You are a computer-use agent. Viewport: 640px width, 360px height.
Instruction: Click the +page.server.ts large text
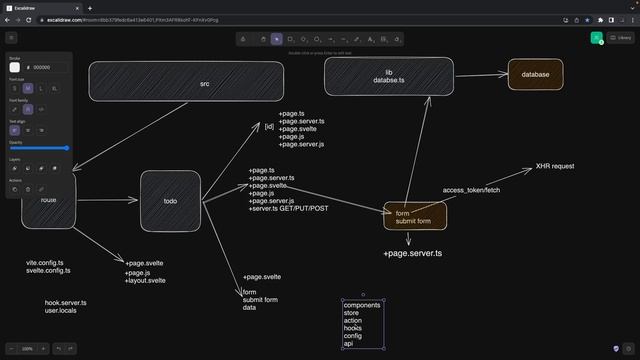tap(412, 253)
